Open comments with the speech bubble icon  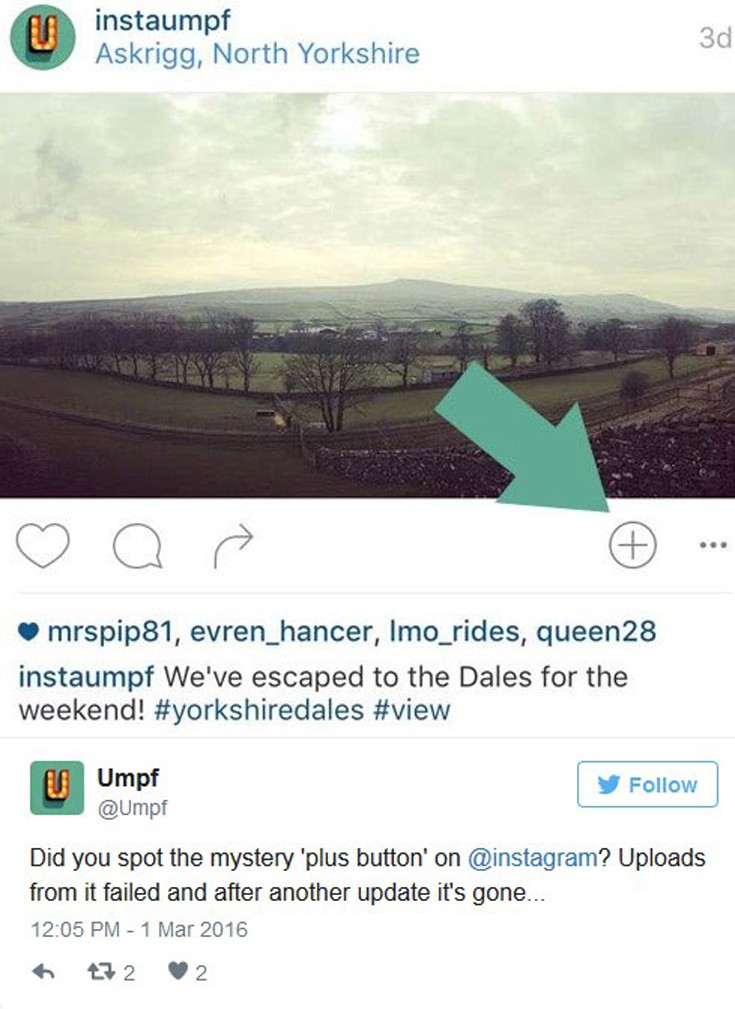click(x=137, y=546)
